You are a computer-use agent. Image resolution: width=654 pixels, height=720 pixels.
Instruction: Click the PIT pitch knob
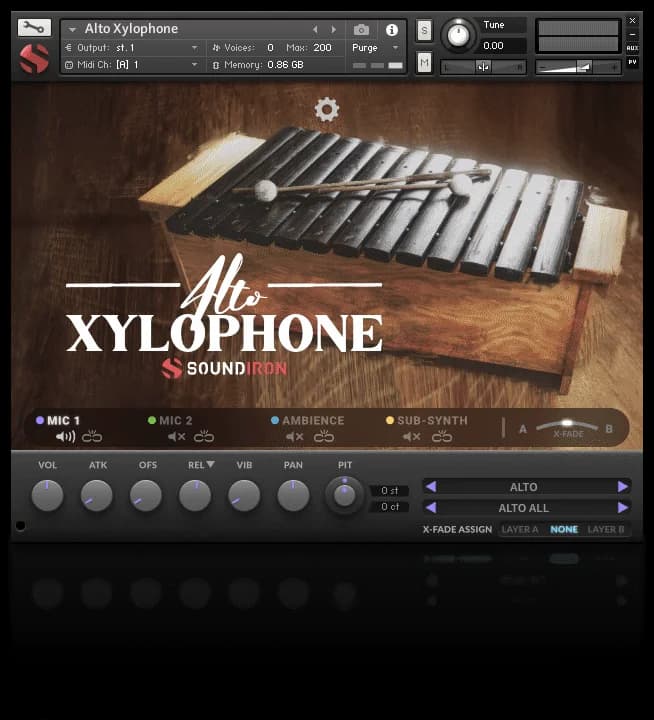[x=344, y=495]
